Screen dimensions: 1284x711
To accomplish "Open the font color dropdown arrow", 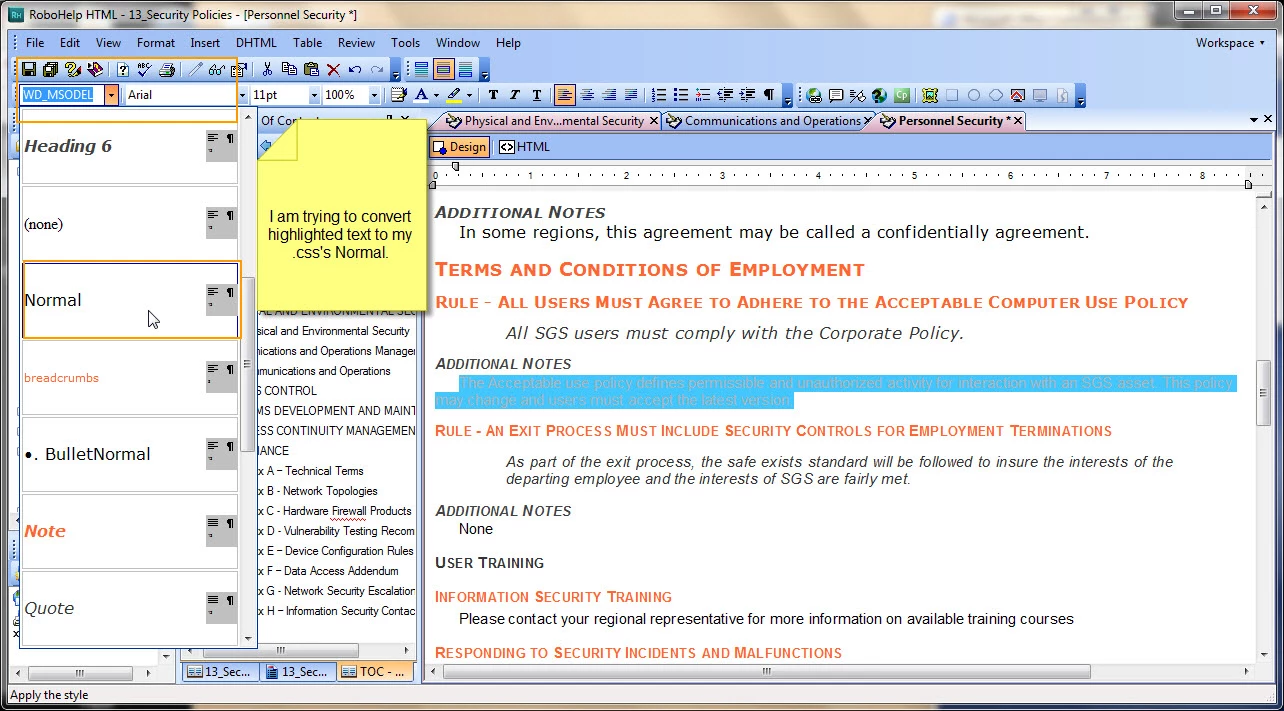I will pyautogui.click(x=436, y=95).
